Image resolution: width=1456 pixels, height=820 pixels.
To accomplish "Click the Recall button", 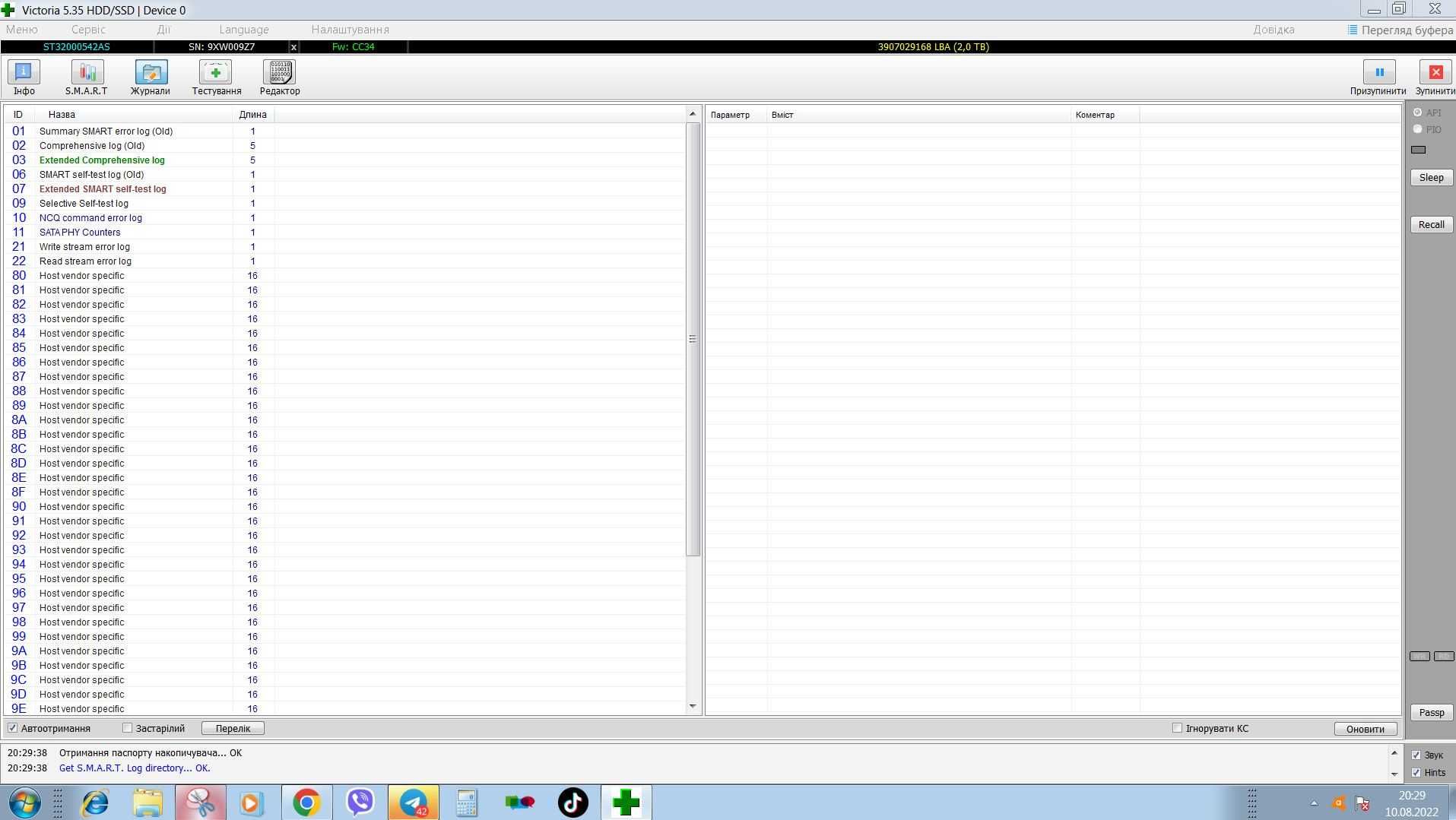I will click(x=1432, y=225).
